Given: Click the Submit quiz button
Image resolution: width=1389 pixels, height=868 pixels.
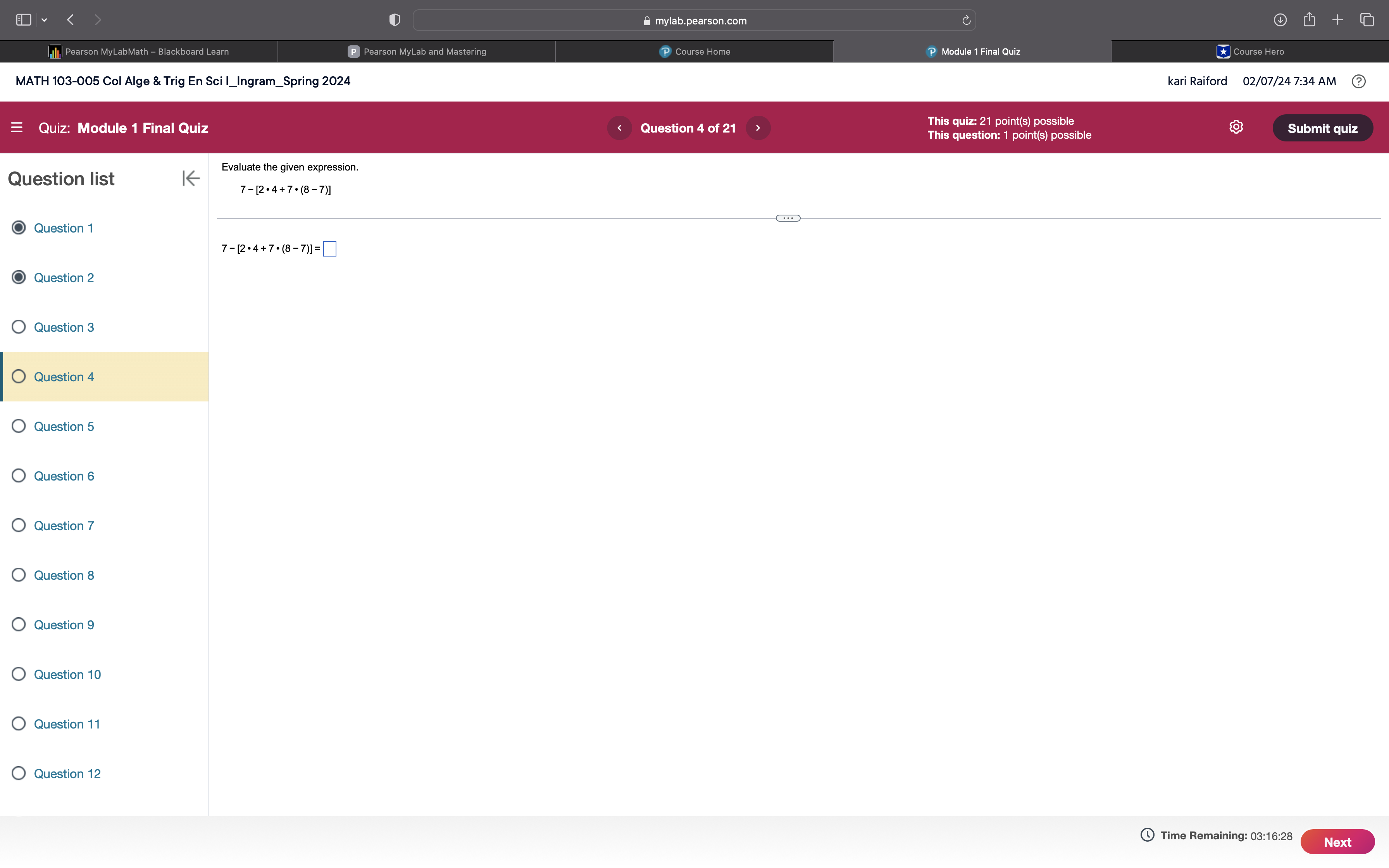Looking at the screenshot, I should (1322, 128).
